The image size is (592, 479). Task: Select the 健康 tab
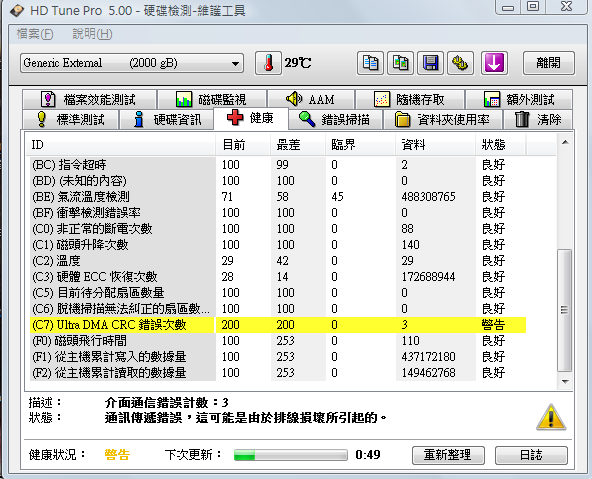pyautogui.click(x=251, y=118)
